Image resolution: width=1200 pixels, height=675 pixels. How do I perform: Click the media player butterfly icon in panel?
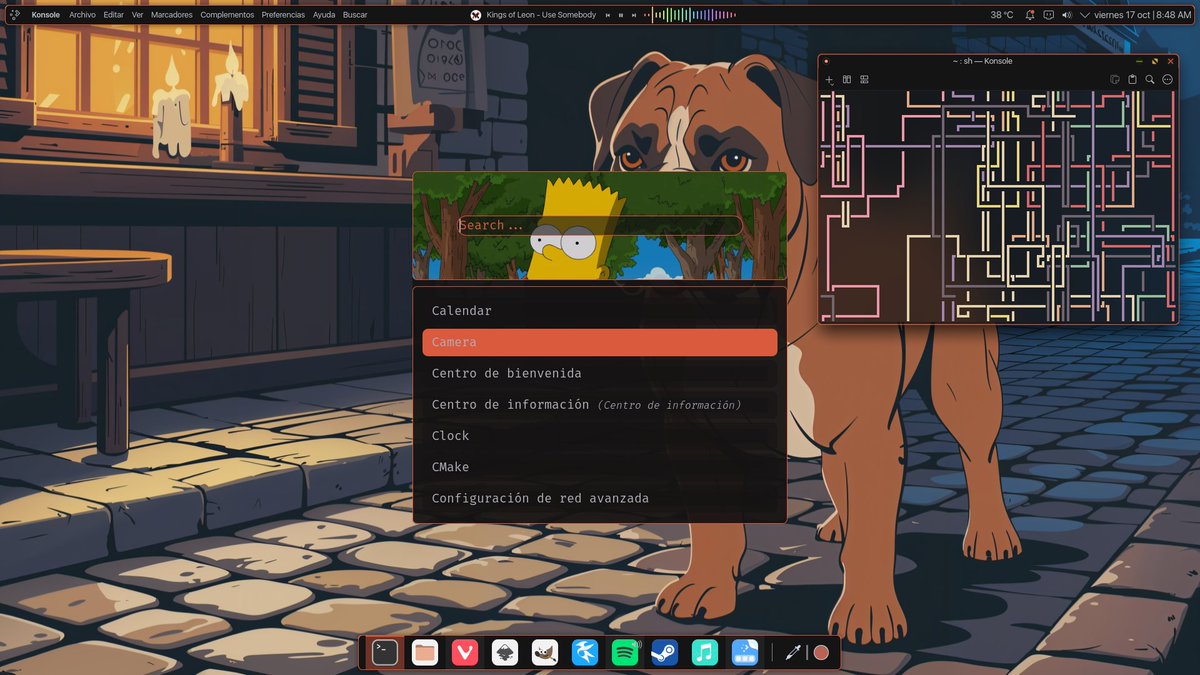click(x=476, y=15)
